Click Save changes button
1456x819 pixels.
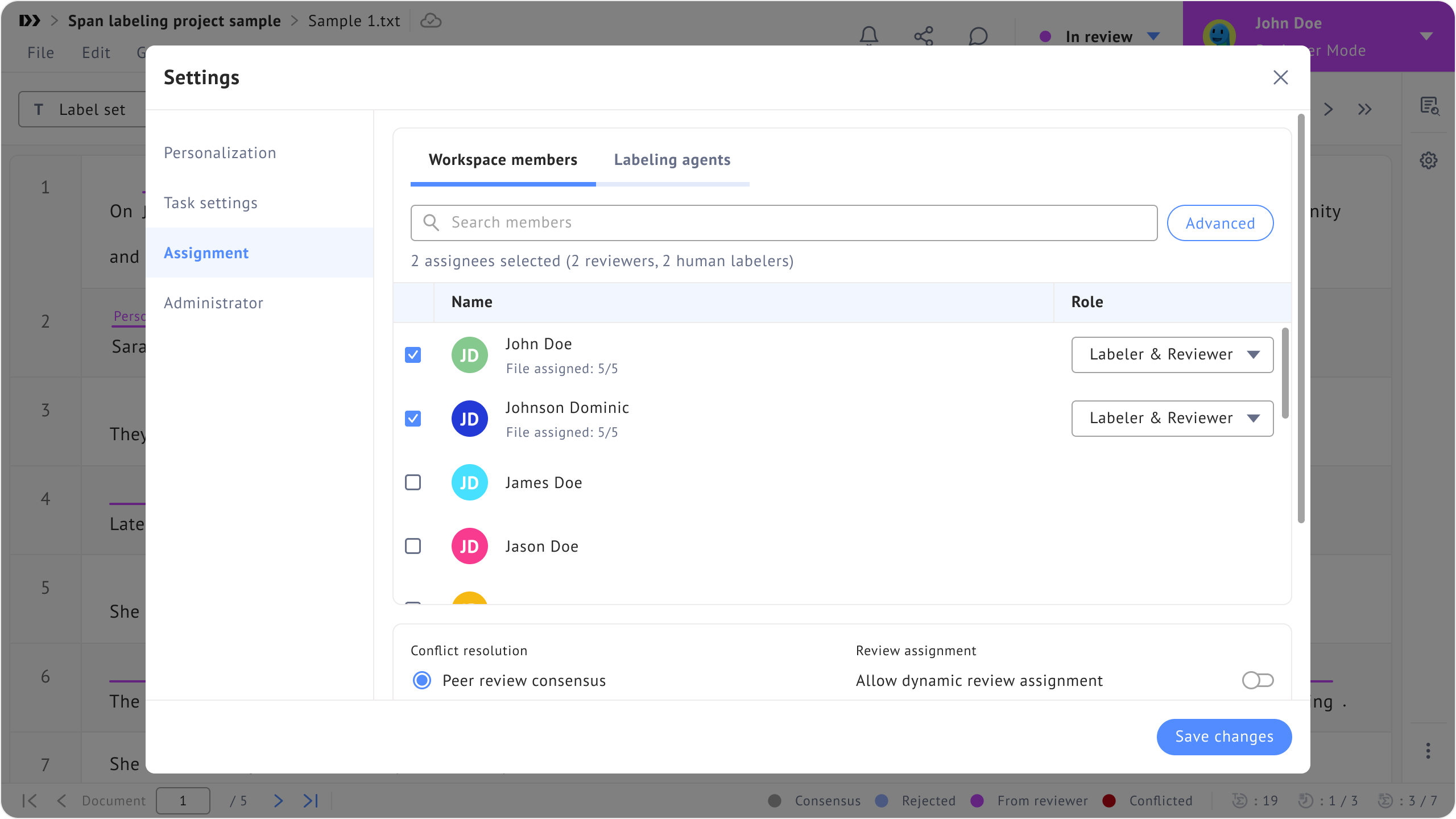click(1224, 737)
